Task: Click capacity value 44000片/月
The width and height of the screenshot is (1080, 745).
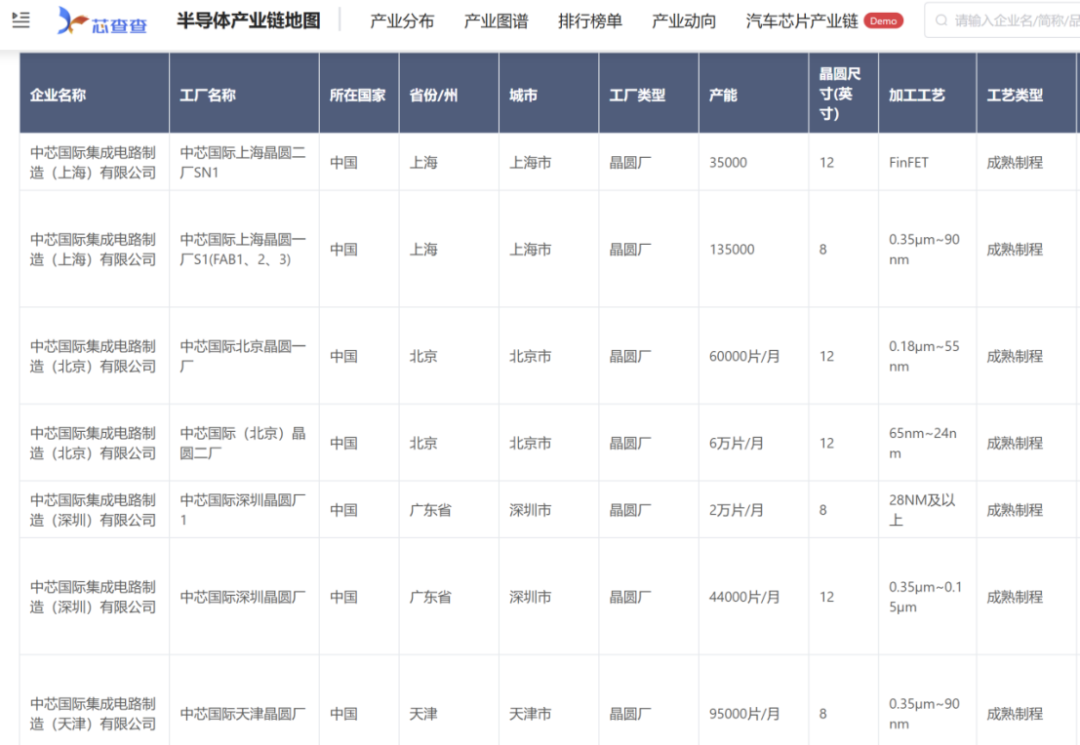Action: [745, 597]
